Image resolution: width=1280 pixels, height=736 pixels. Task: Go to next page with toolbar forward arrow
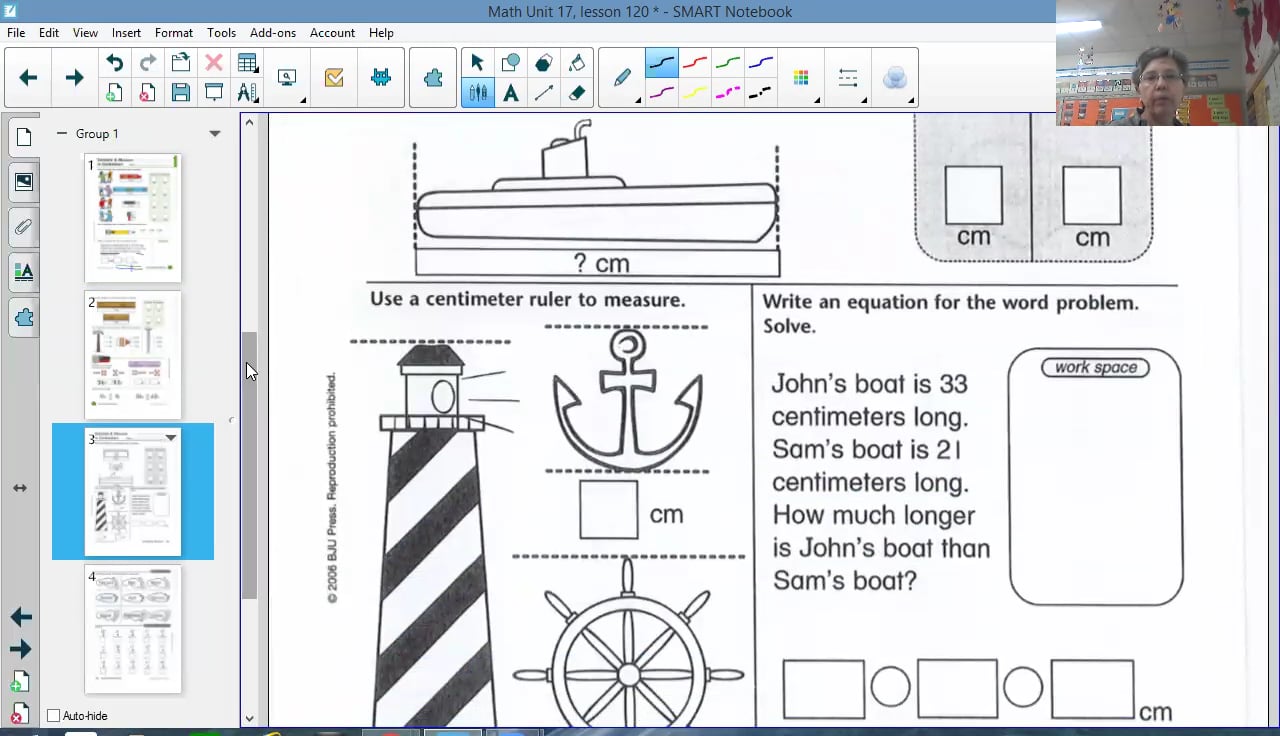click(x=74, y=77)
